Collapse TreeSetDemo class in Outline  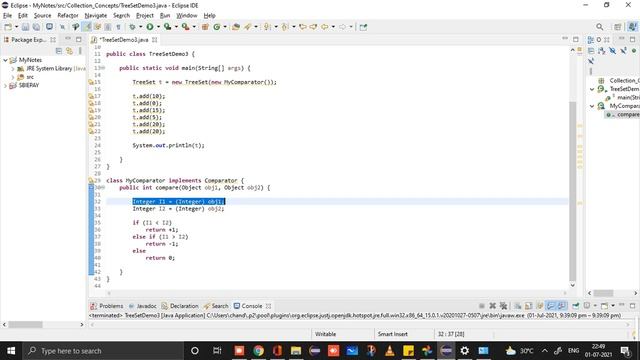pos(592,89)
